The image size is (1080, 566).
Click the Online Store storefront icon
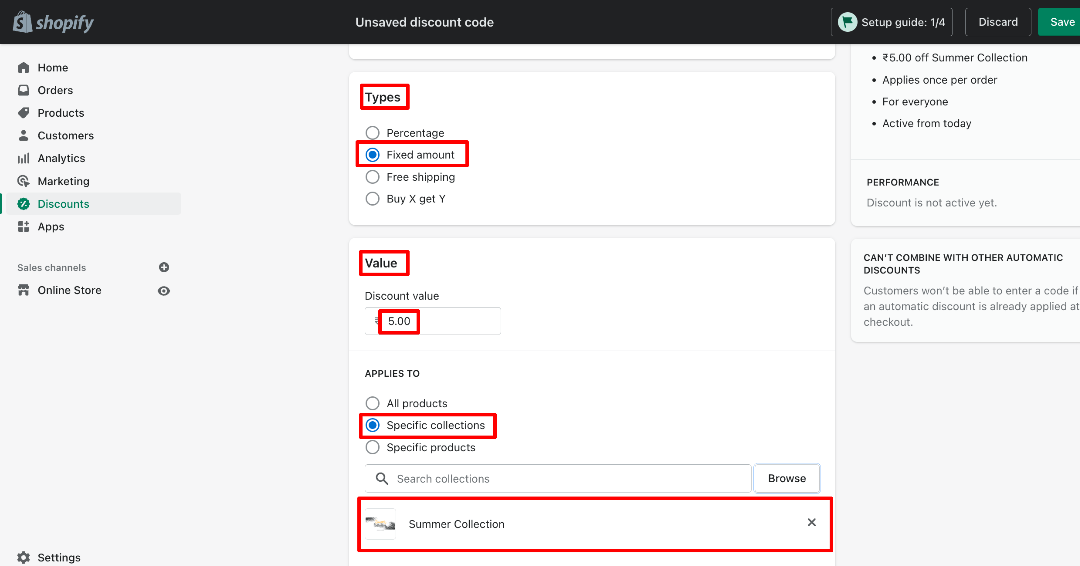point(23,291)
